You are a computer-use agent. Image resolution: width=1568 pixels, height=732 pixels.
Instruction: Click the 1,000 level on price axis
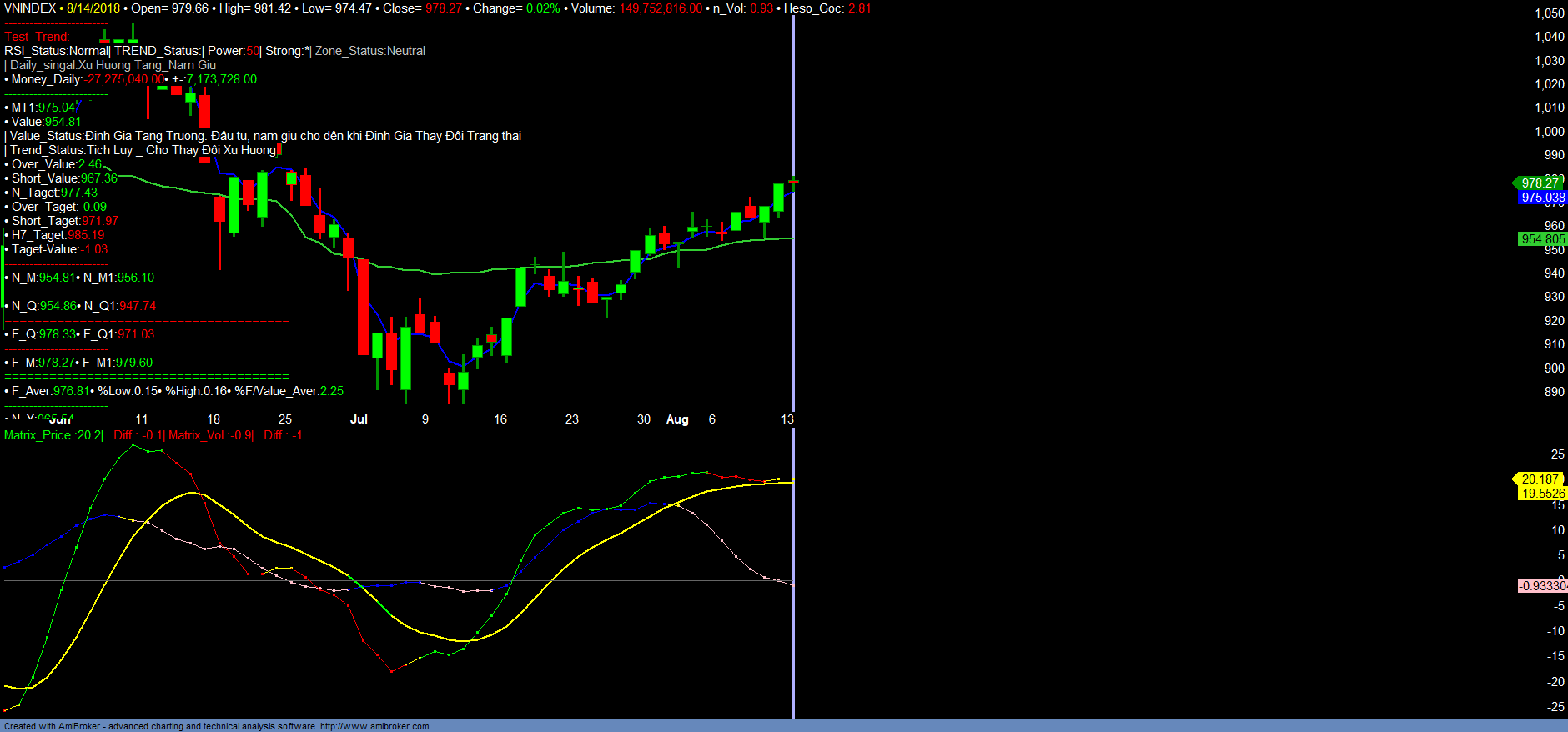1550,132
